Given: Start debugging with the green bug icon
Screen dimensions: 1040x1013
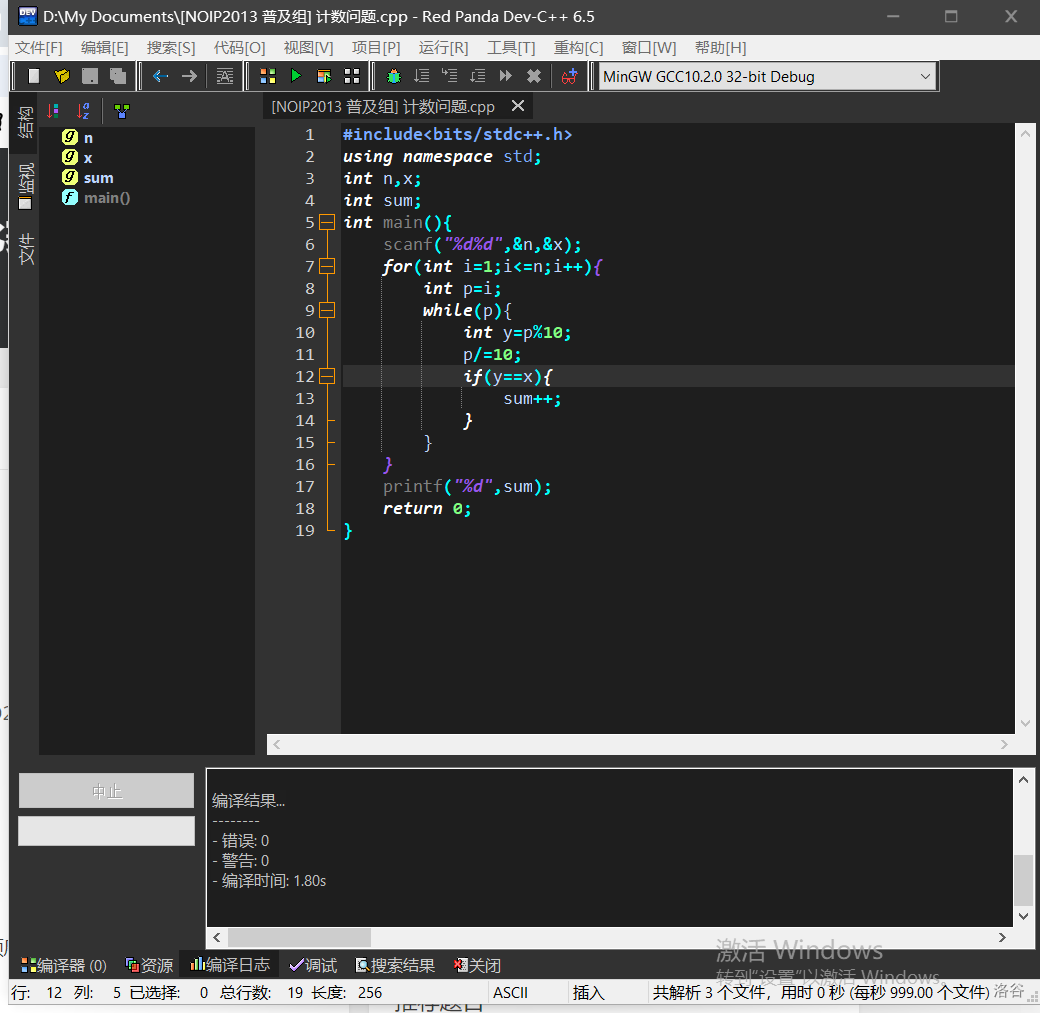Looking at the screenshot, I should click(x=394, y=76).
